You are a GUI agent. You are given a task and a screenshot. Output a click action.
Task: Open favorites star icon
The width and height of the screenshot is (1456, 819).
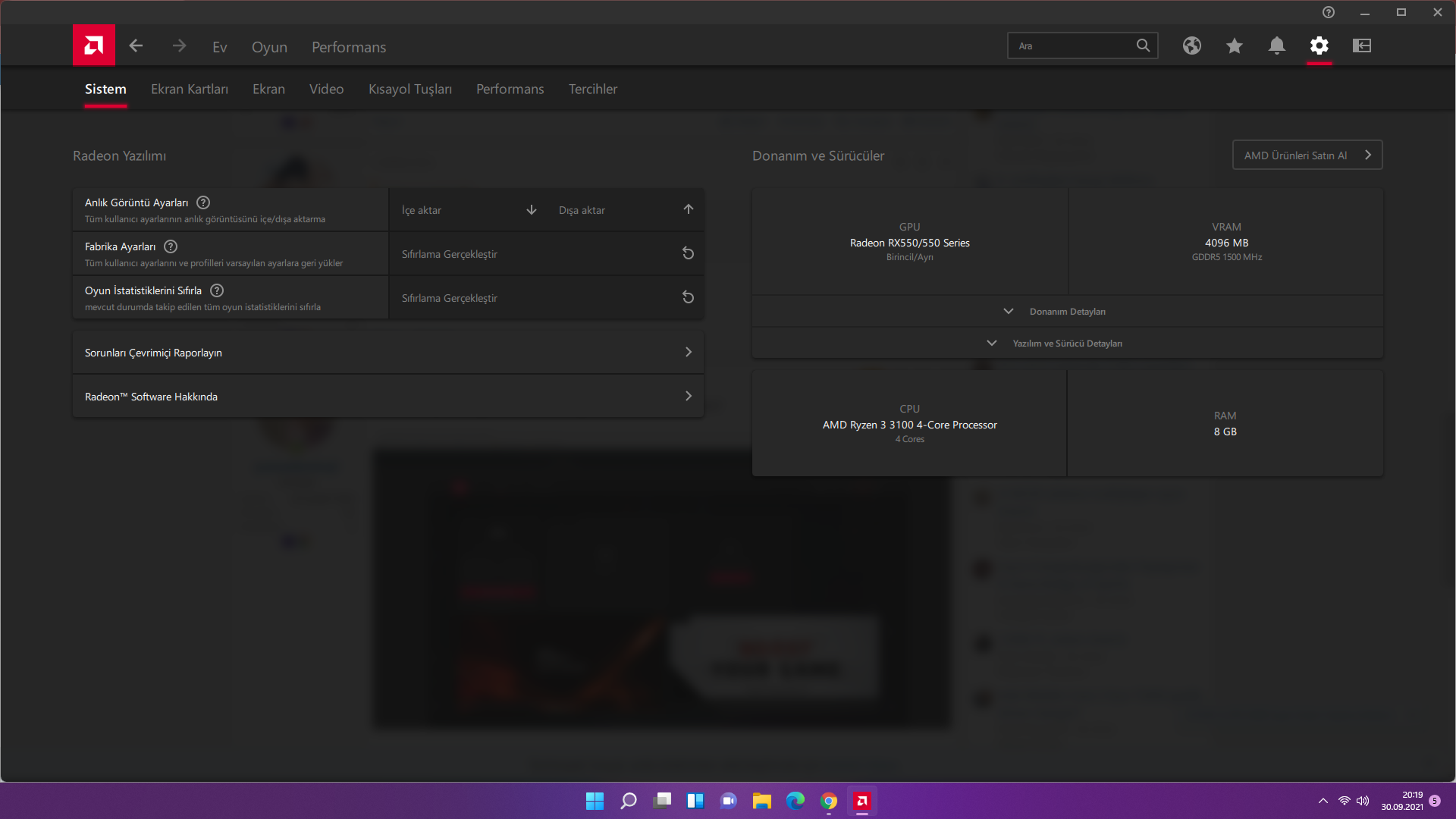click(x=1234, y=45)
